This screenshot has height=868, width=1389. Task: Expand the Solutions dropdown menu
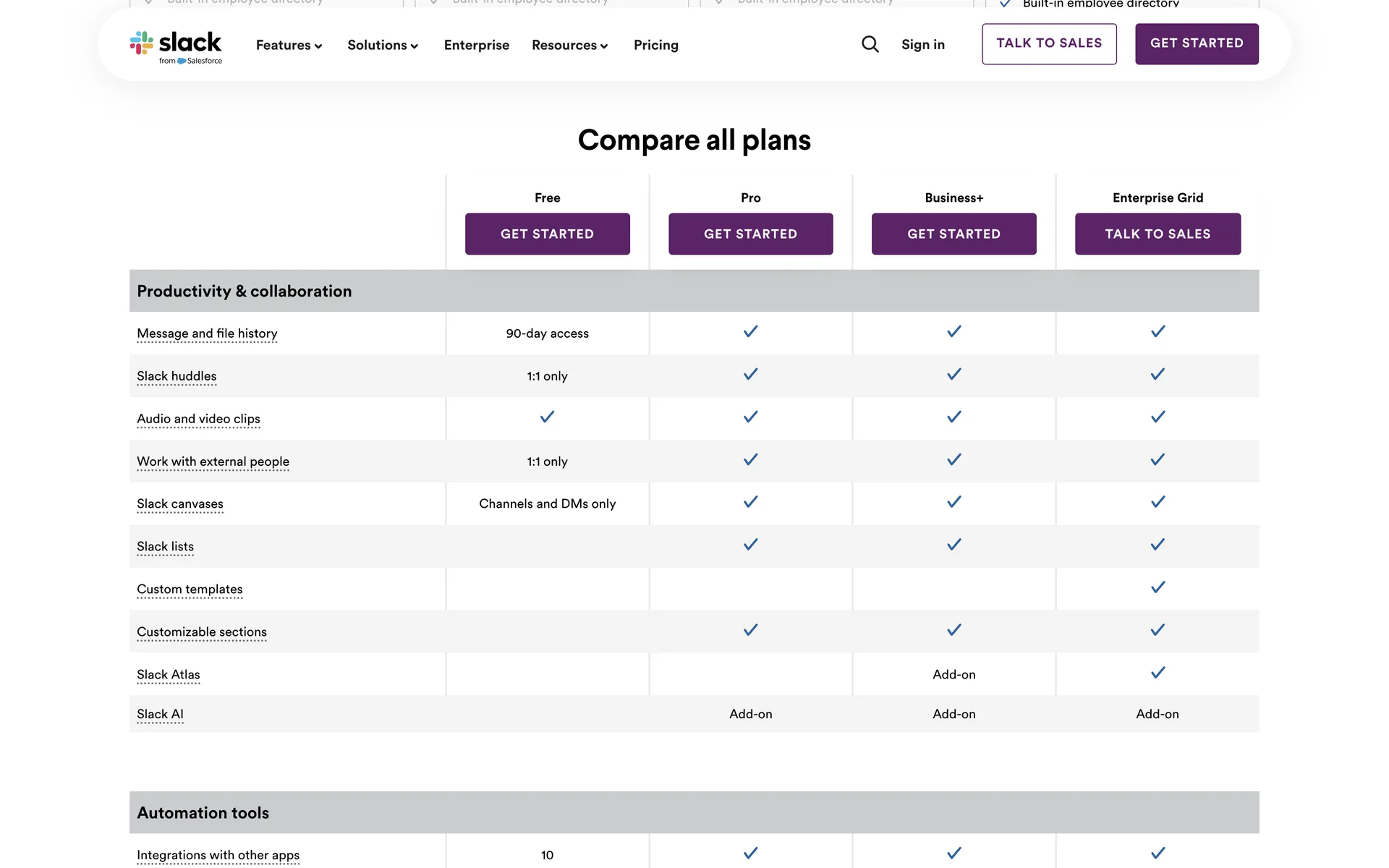click(383, 45)
